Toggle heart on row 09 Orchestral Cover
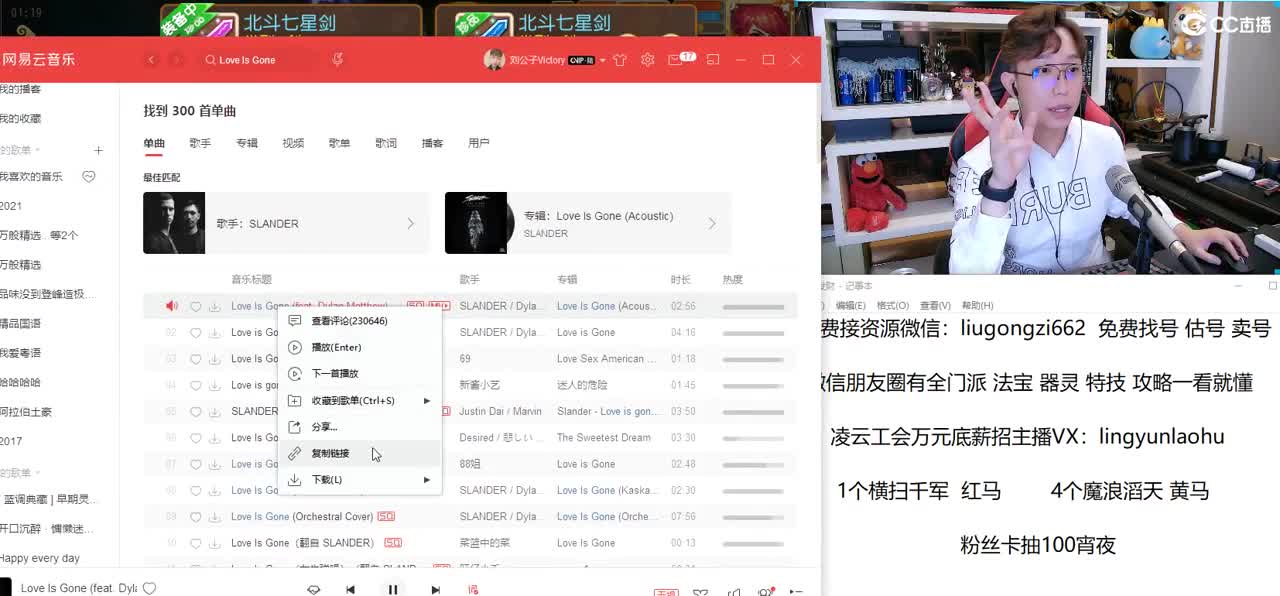 [x=196, y=517]
